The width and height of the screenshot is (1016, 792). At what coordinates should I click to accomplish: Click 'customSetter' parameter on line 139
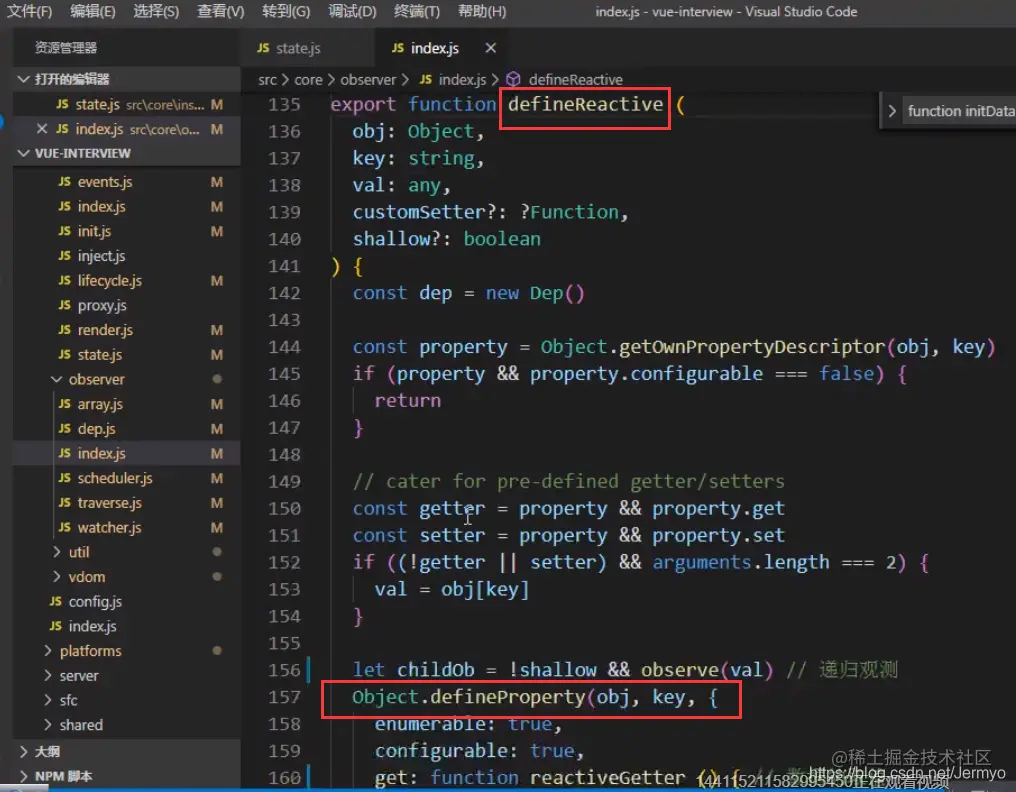point(419,212)
